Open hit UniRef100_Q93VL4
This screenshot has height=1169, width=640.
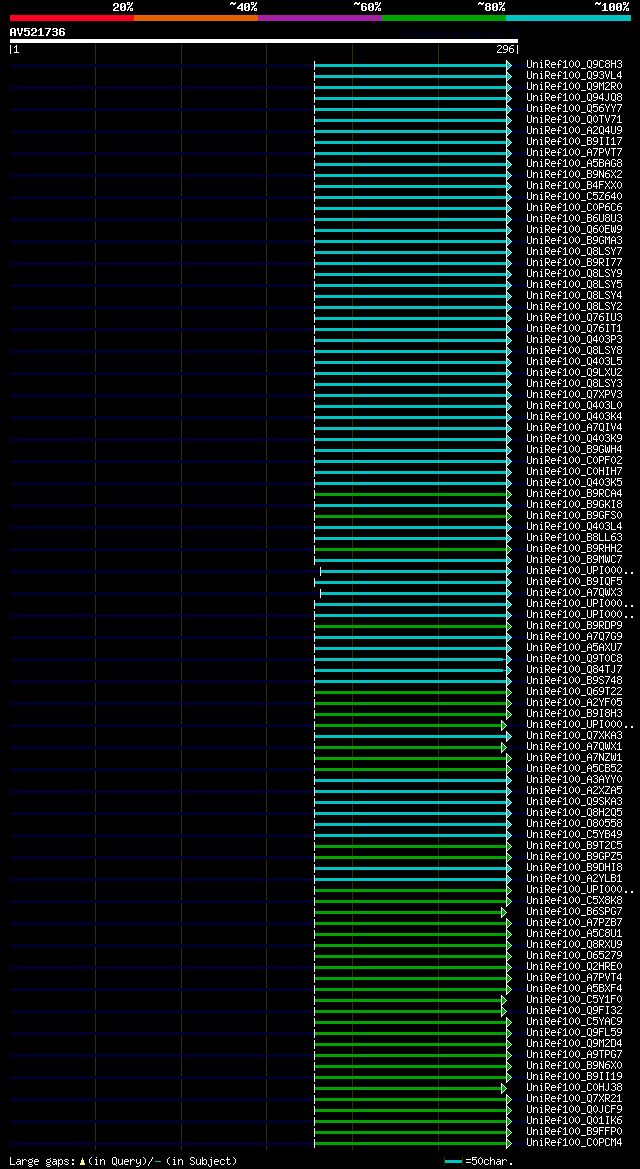[574, 75]
